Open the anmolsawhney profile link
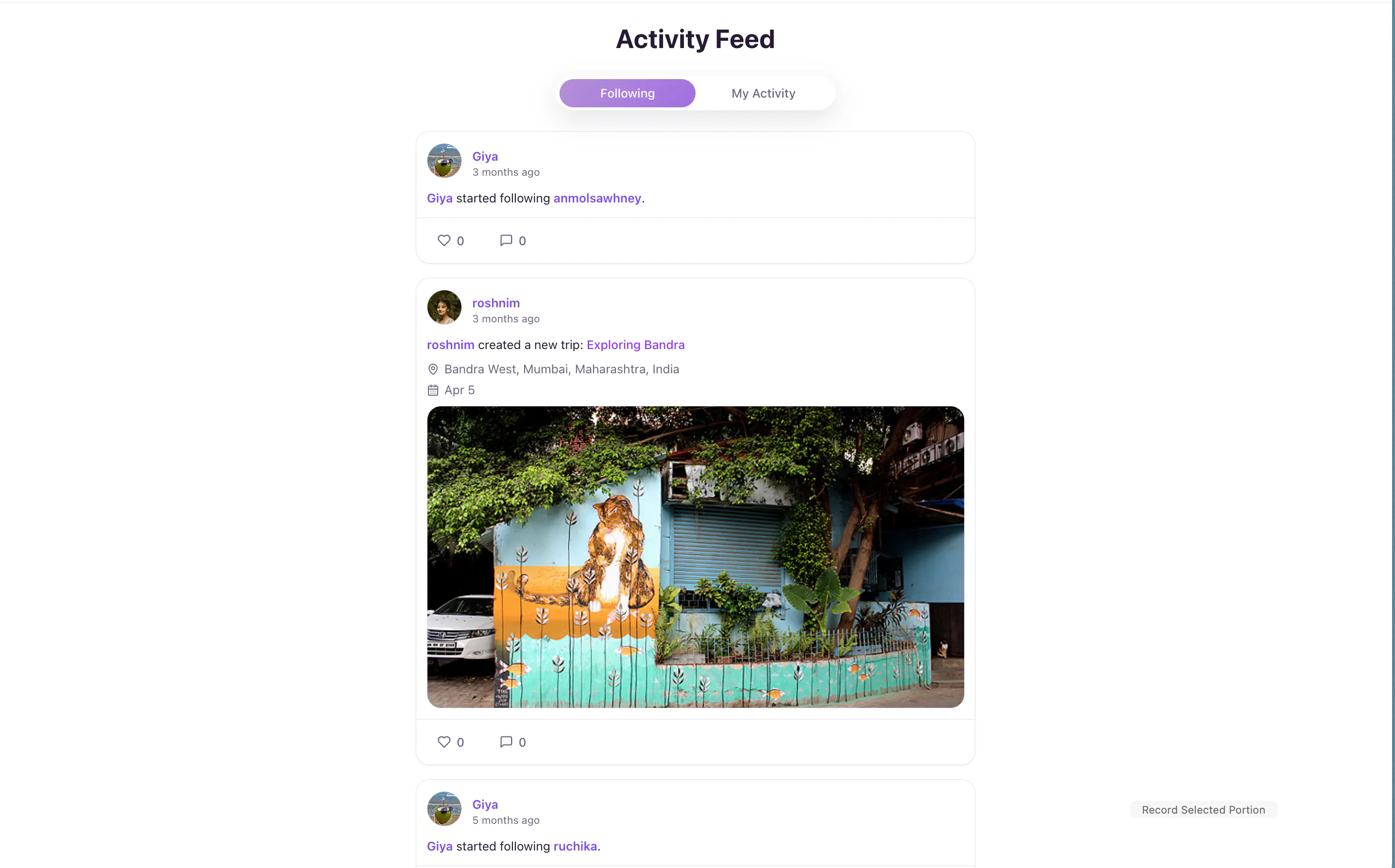1395x868 pixels. [597, 198]
